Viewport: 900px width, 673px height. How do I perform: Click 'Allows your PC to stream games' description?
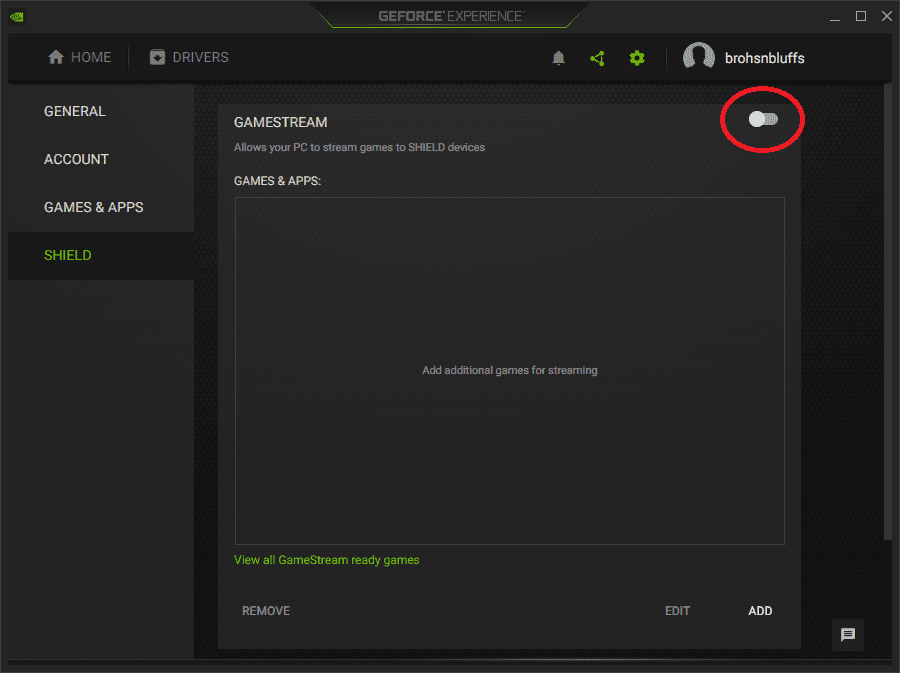[359, 147]
